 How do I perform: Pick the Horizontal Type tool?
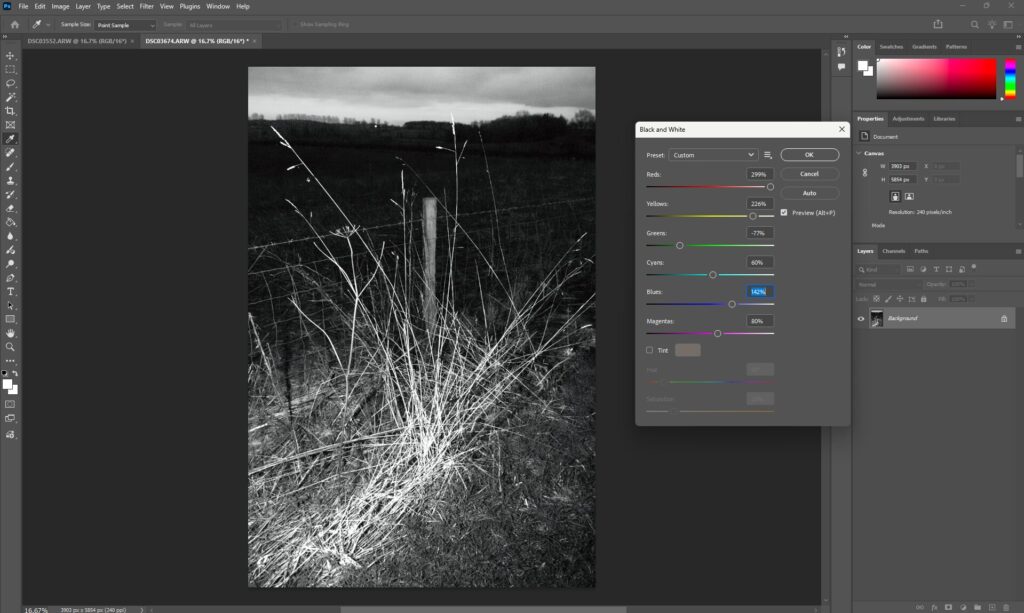click(x=10, y=291)
